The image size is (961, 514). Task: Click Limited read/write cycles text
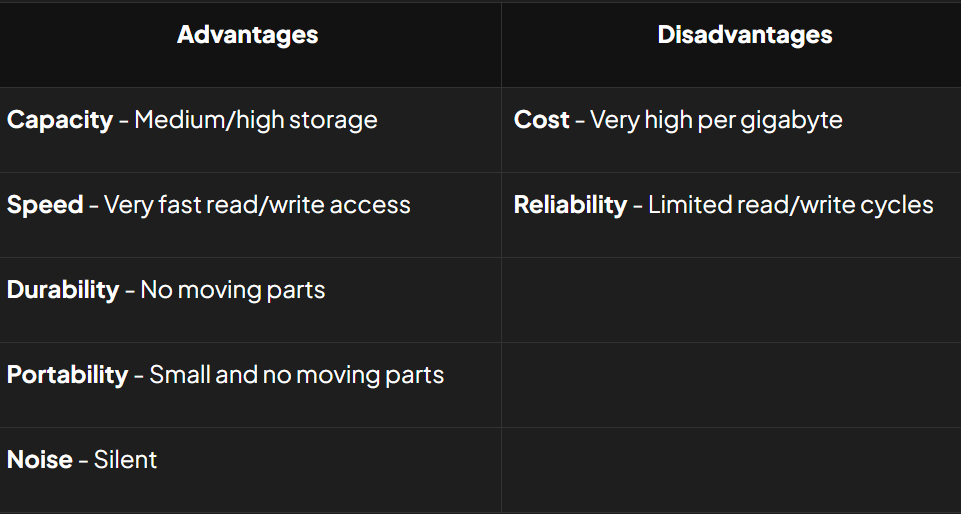(x=791, y=205)
